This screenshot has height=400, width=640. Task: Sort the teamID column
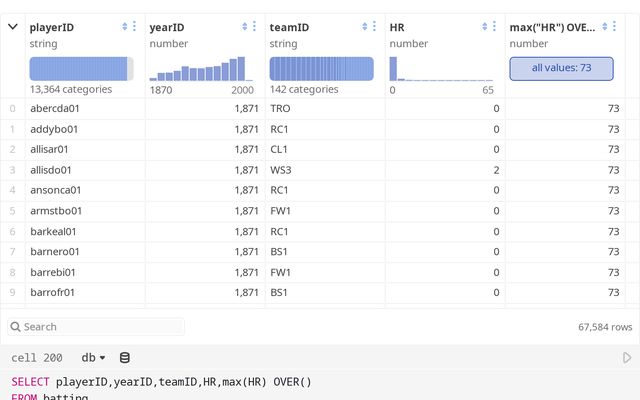(365, 27)
